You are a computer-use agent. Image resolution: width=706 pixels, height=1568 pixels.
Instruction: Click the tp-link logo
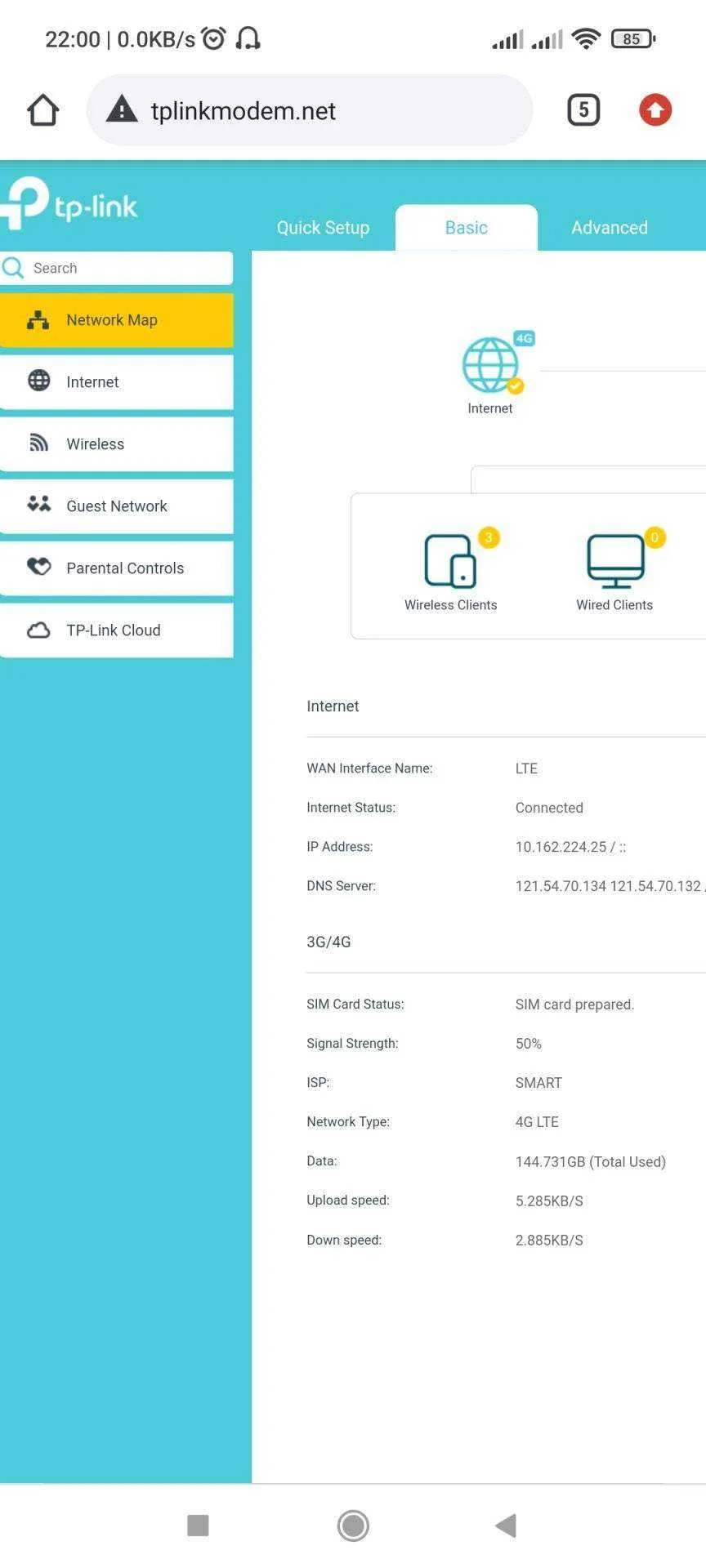69,203
